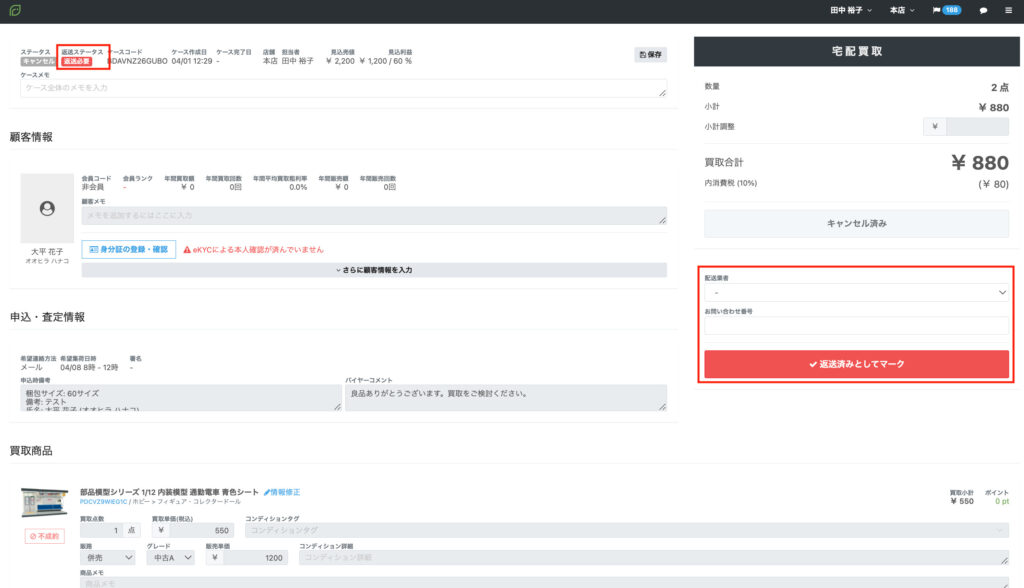Click the 見込売価 value ¥ 2,200
1024x588 pixels.
340,61
